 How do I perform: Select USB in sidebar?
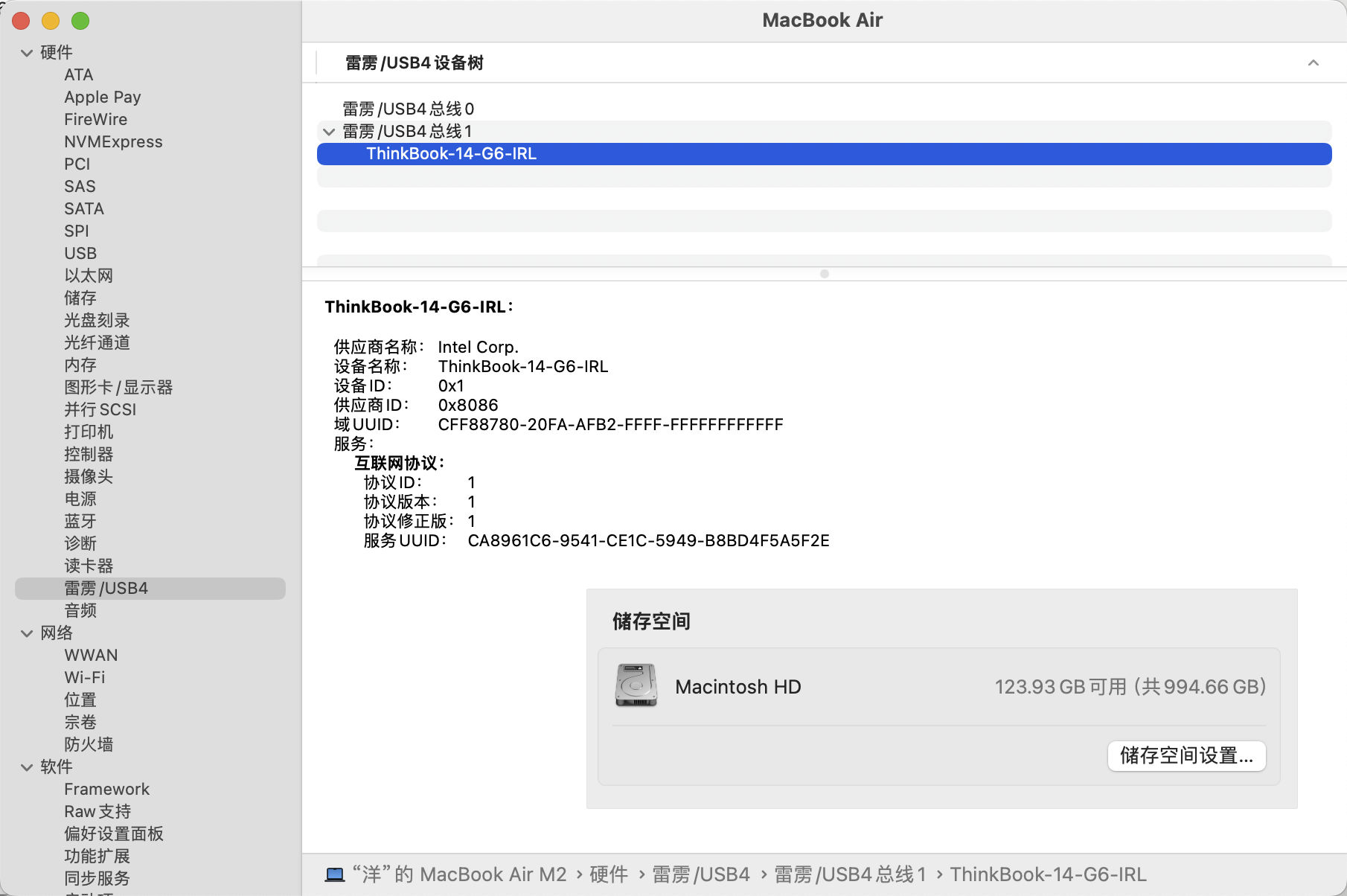coord(80,254)
